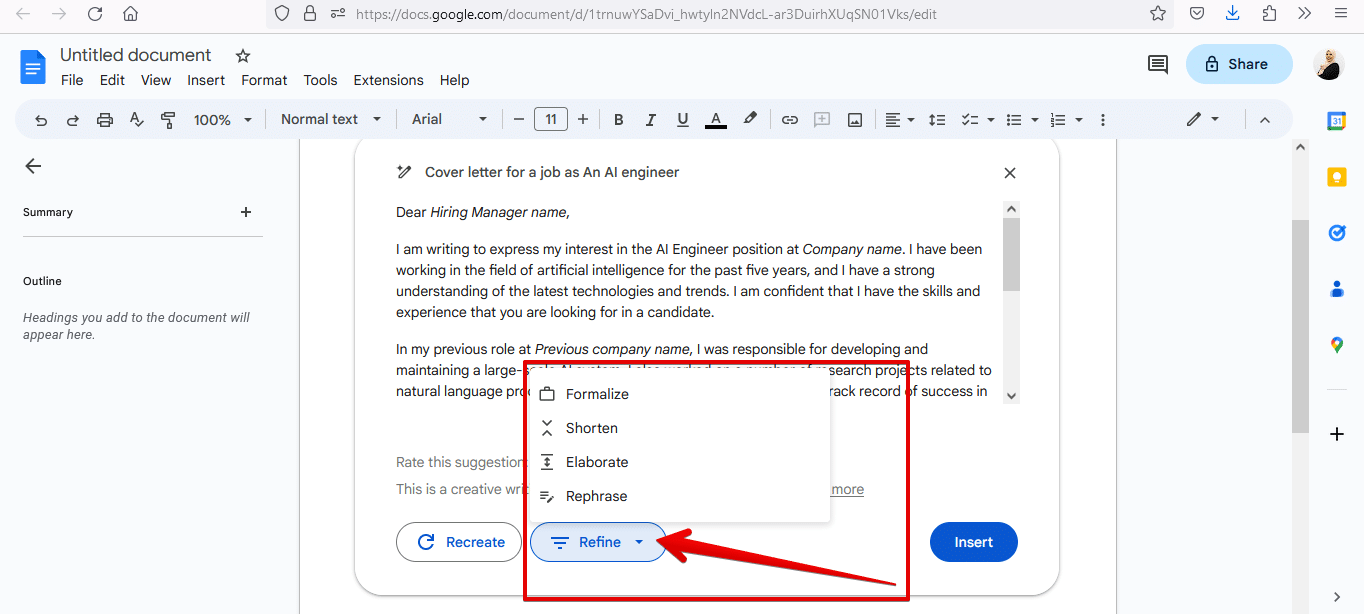Click the bulleted list icon
Screen dimensions: 1364x614
click(x=1014, y=120)
